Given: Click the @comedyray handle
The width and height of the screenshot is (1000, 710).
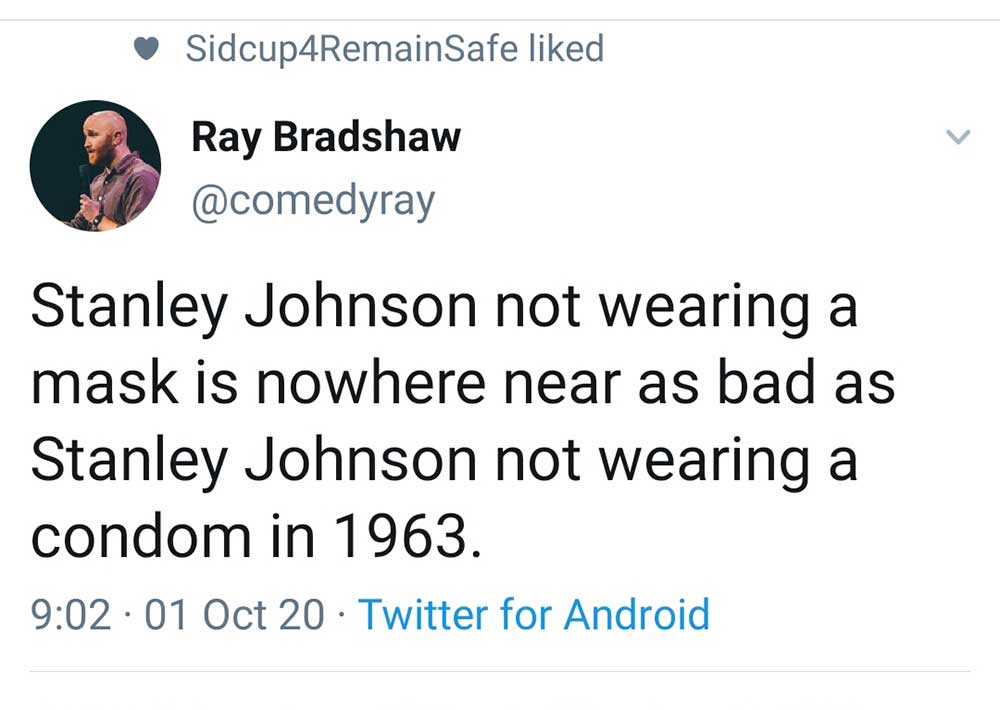Looking at the screenshot, I should click(x=313, y=200).
